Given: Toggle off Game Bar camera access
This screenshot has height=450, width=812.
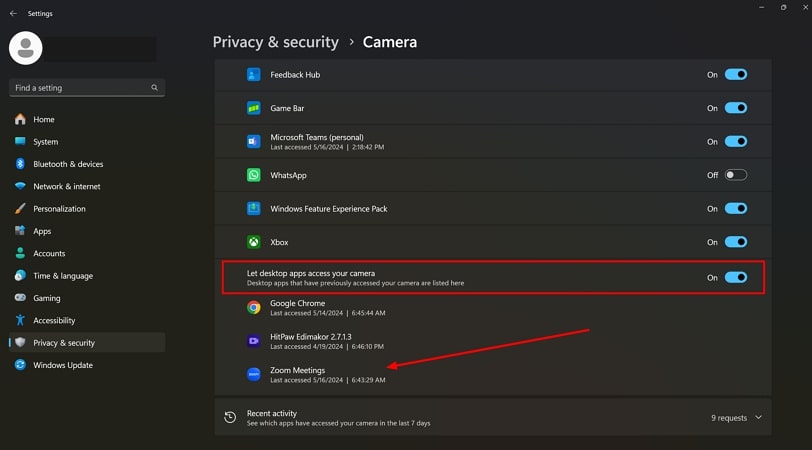Looking at the screenshot, I should pos(736,108).
